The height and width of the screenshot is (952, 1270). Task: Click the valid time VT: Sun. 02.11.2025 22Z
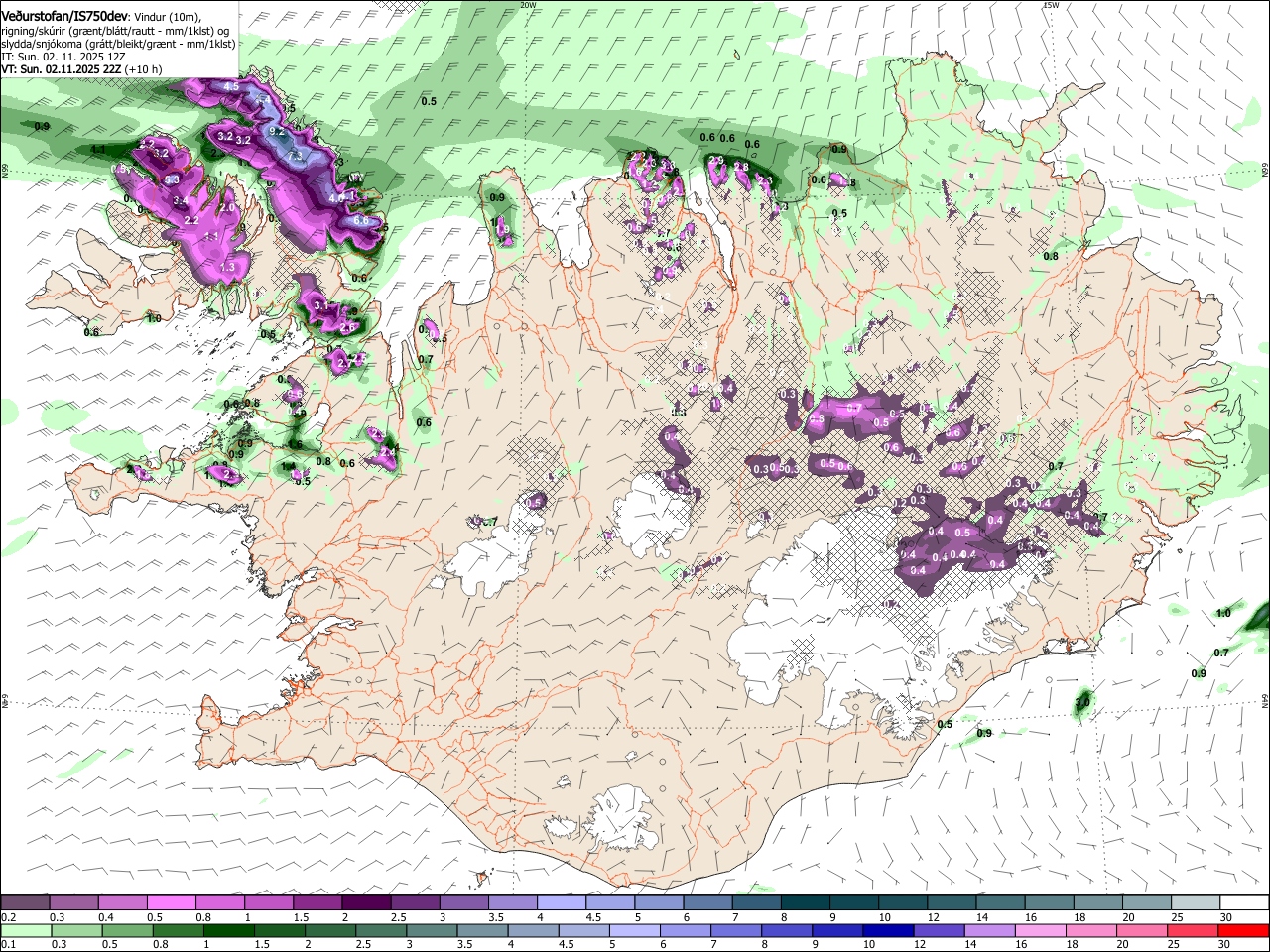click(61, 70)
